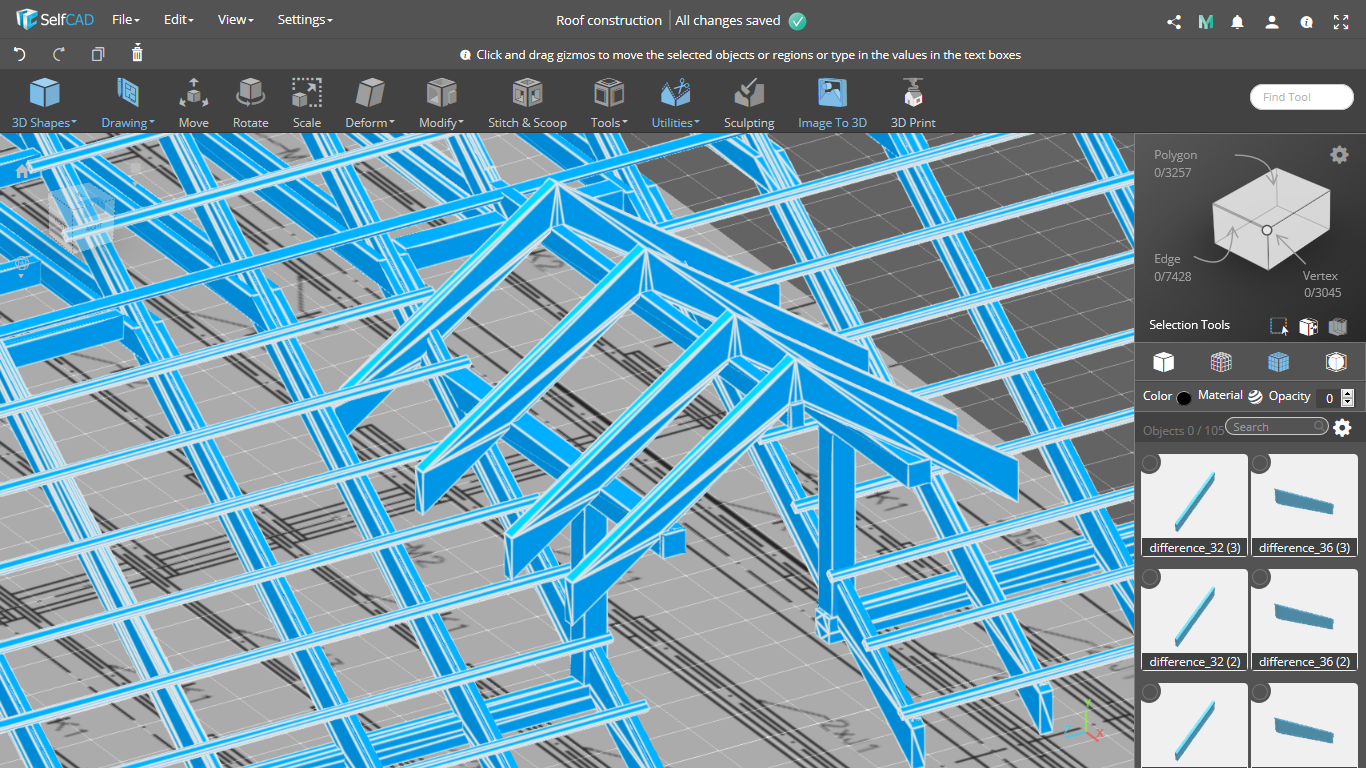Click the SelfCAD logo
The image size is (1366, 768).
coord(54,20)
